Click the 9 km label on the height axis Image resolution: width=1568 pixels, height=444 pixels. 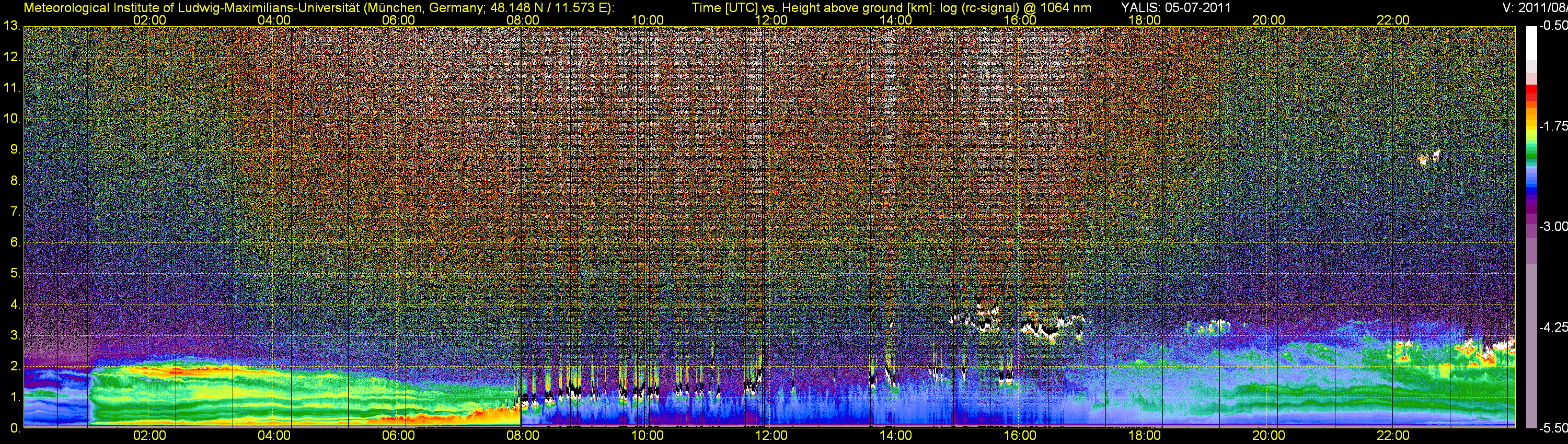click(x=15, y=149)
